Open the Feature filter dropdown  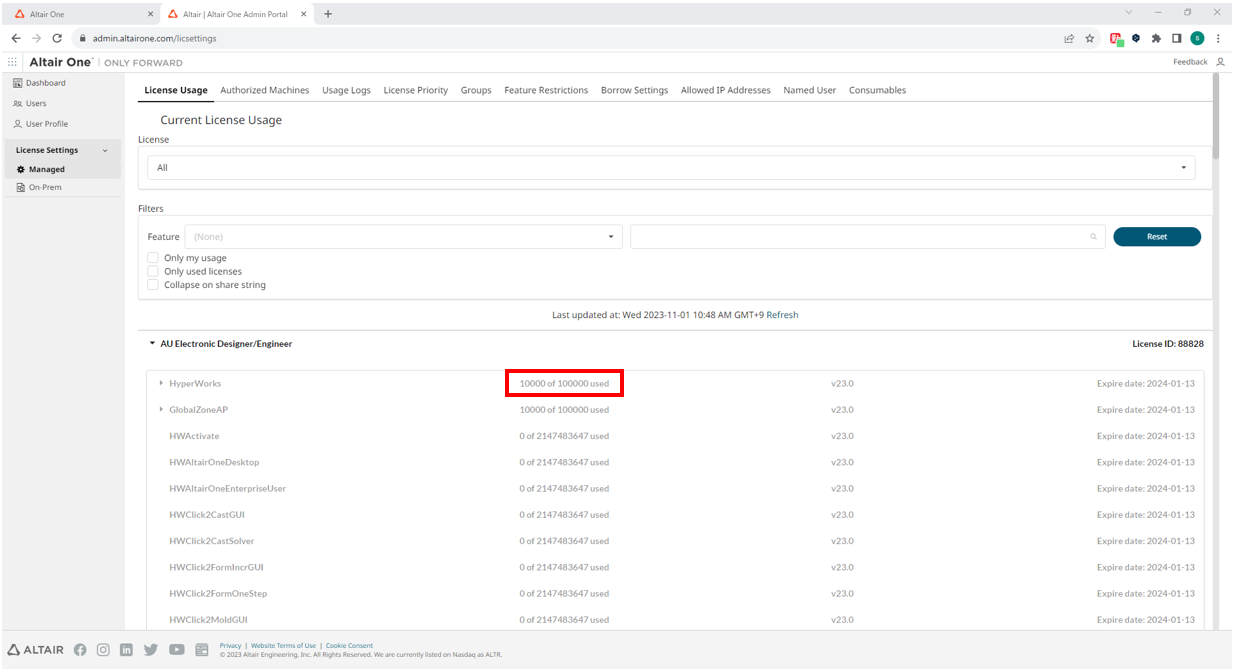pos(403,237)
